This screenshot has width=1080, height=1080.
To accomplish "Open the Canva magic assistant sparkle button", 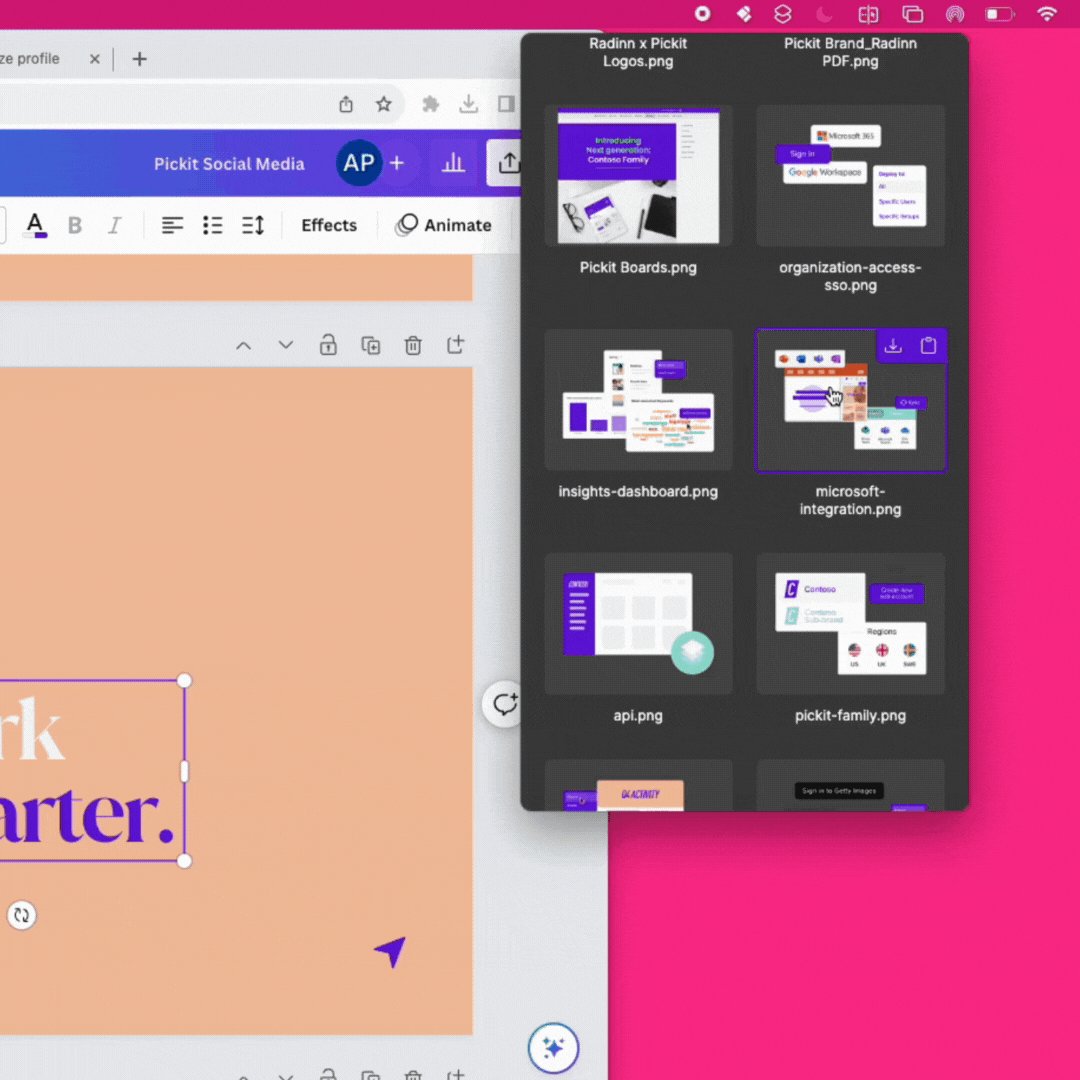I will point(554,1048).
